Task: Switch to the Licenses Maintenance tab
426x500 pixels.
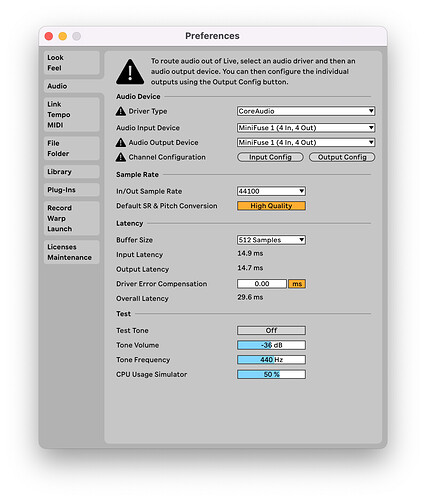Action: [x=71, y=252]
